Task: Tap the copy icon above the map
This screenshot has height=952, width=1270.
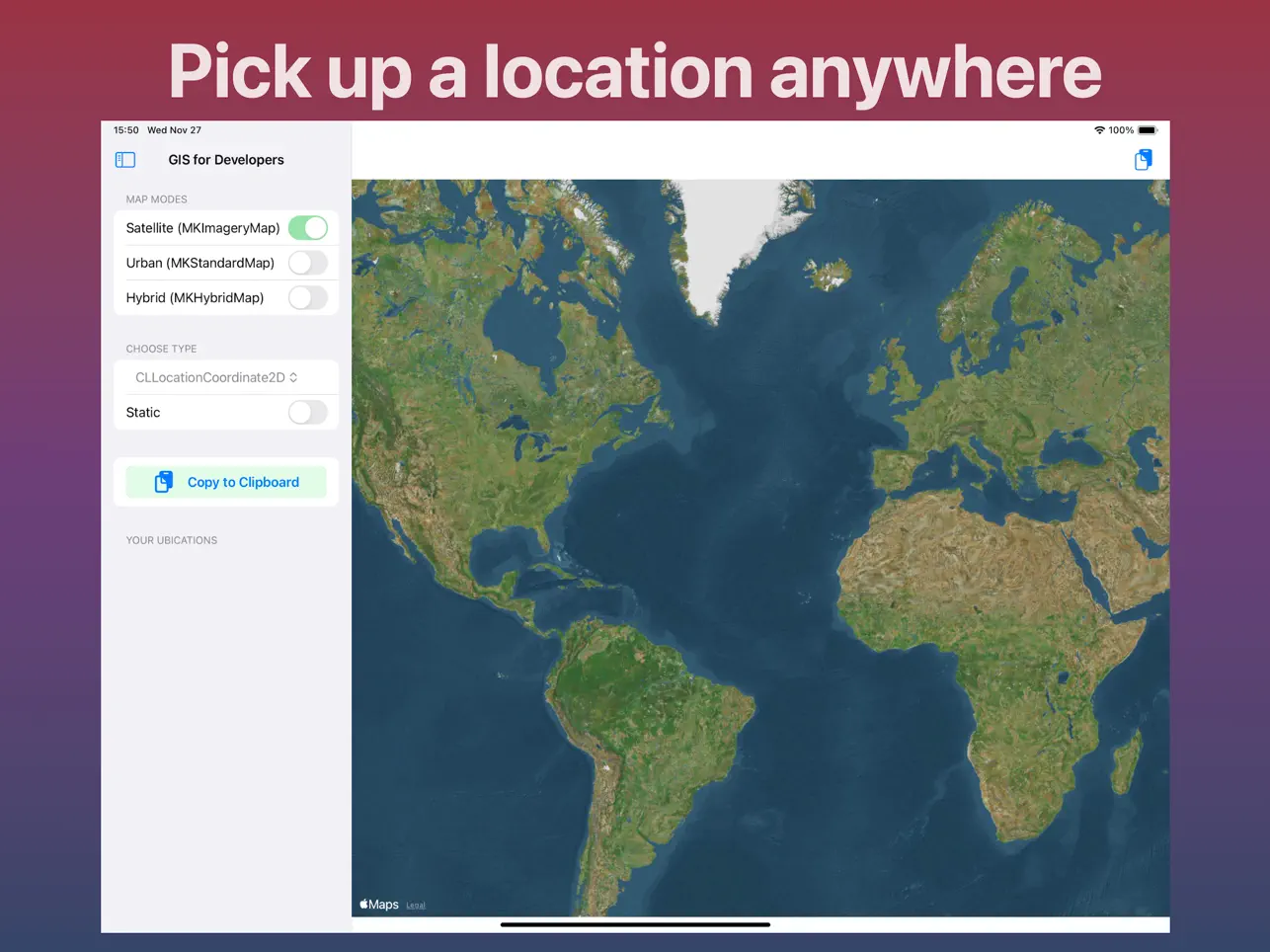Action: (x=1143, y=159)
